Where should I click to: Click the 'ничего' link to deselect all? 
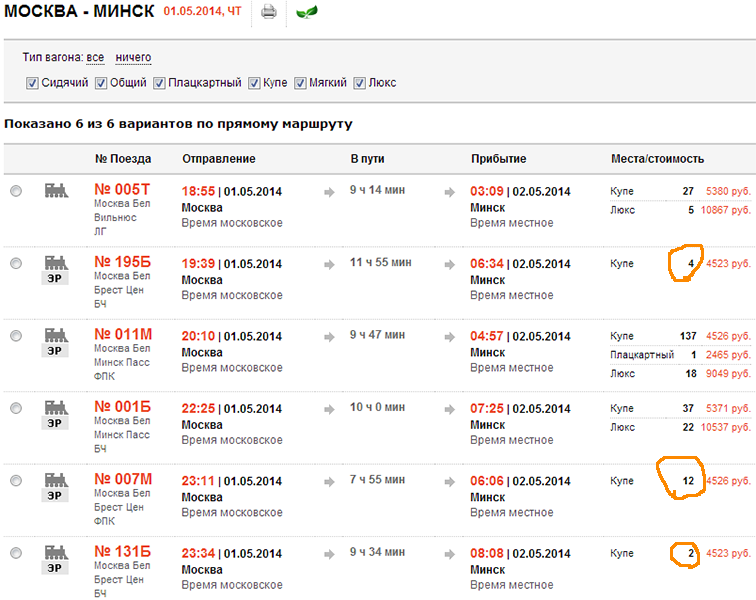pos(133,58)
